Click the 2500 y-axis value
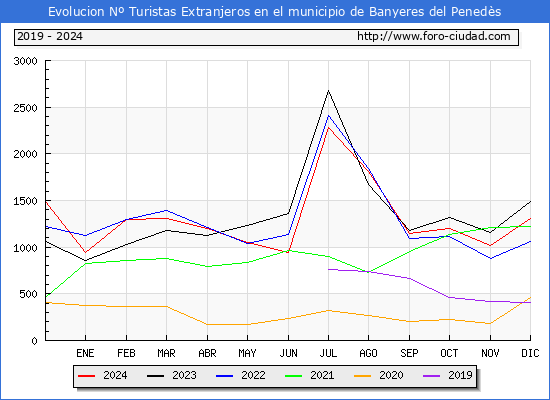Screen dimensions: 550x400 point(25,108)
